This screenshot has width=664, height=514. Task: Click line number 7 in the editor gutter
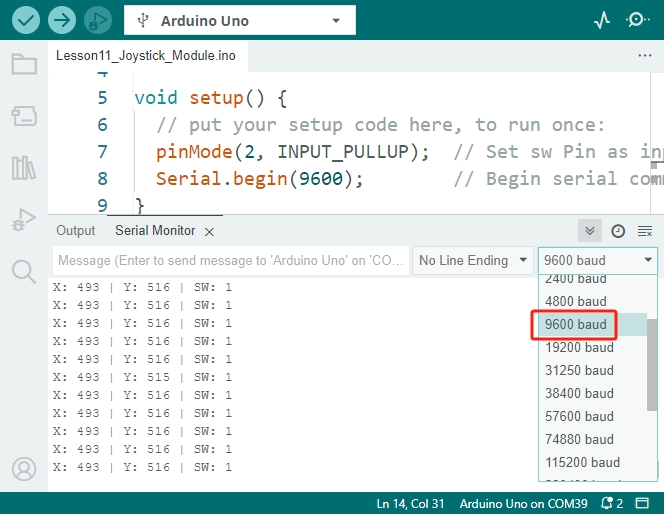[102, 152]
